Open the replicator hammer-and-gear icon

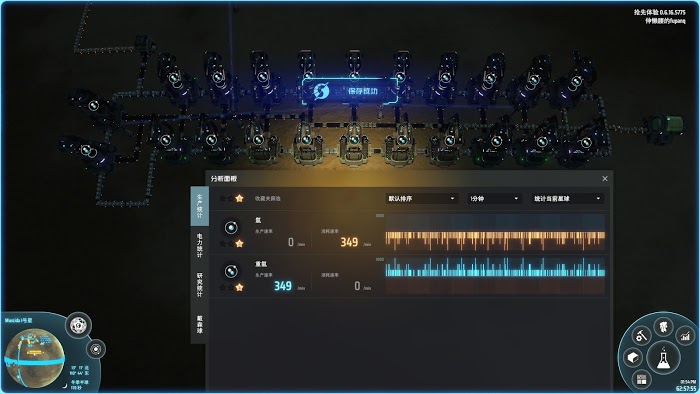[641, 335]
